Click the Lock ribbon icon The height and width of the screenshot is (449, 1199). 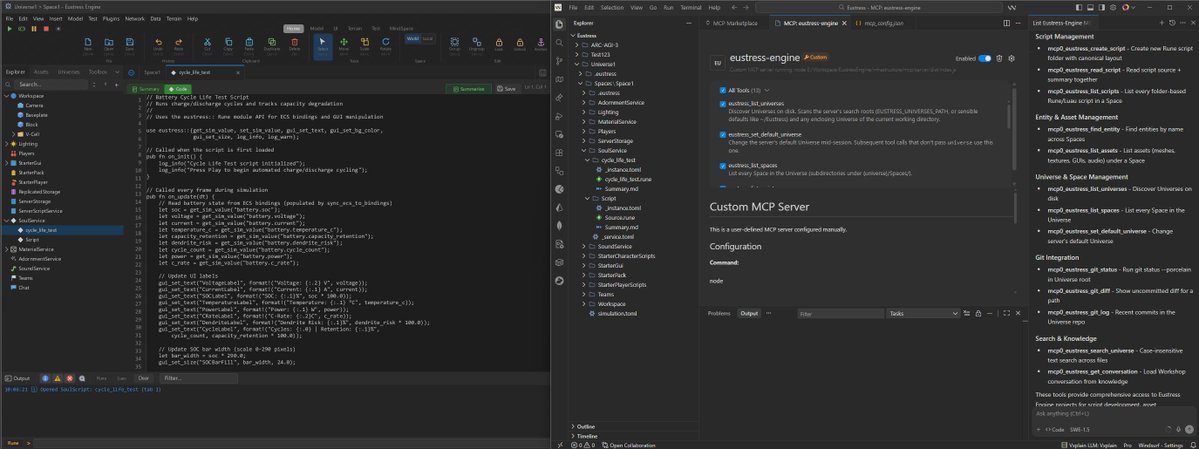499,44
